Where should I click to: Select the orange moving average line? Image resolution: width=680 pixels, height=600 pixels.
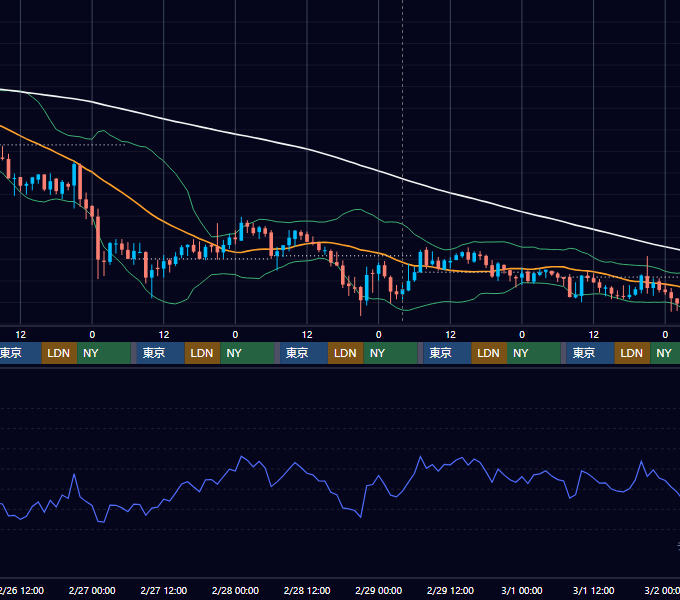coord(164,222)
